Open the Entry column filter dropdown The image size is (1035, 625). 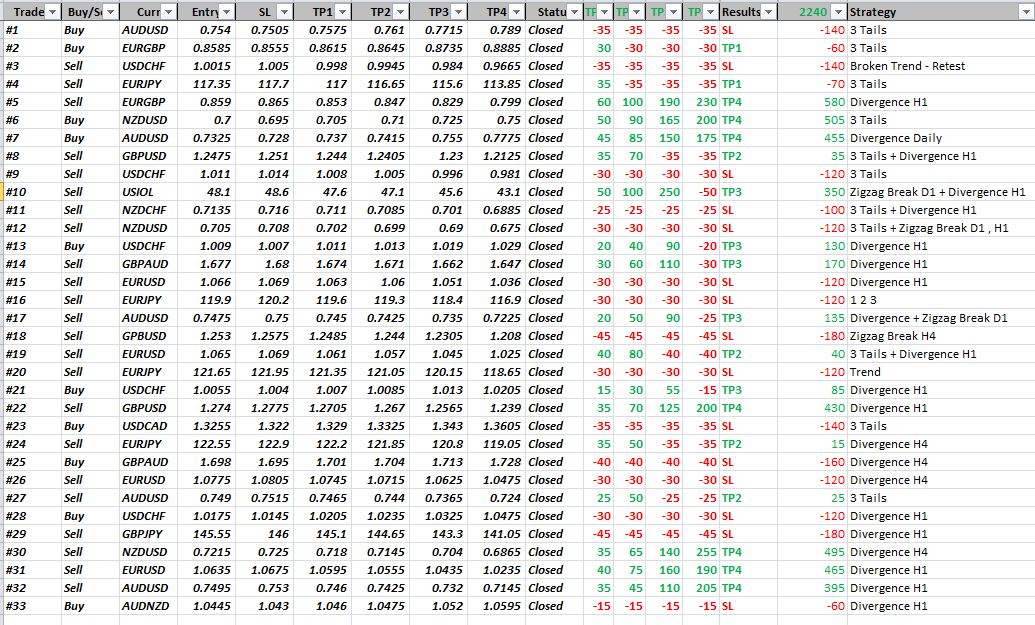226,12
